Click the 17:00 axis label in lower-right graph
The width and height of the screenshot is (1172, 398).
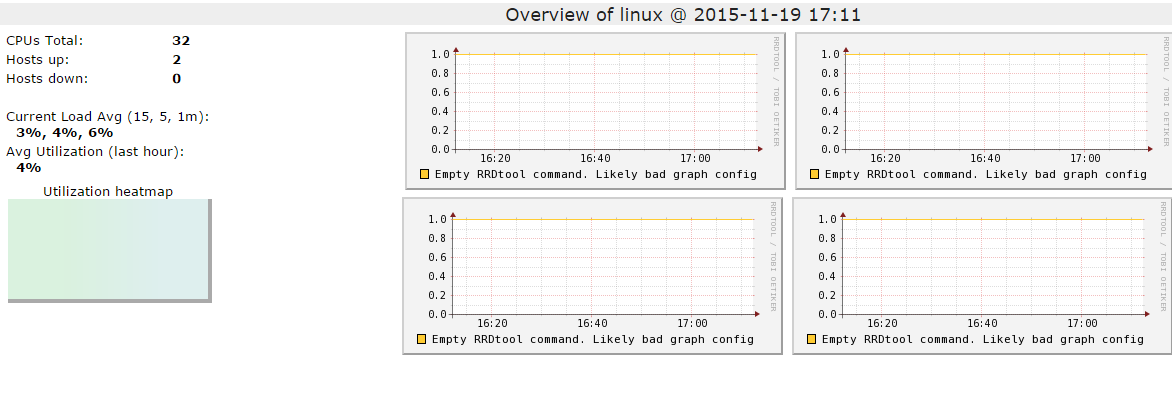click(x=1082, y=323)
